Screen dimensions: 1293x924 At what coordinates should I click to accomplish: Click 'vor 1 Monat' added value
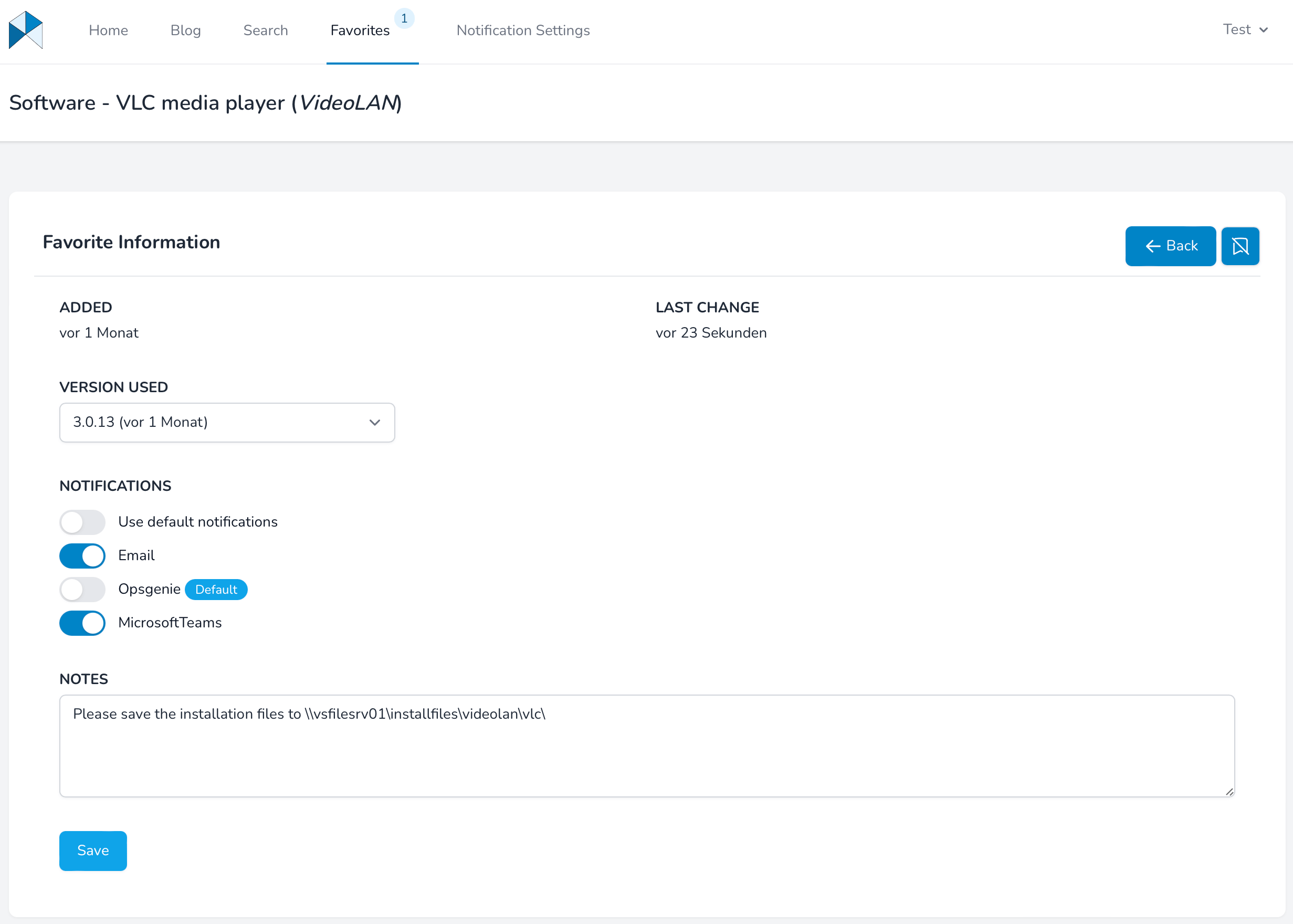click(x=99, y=333)
